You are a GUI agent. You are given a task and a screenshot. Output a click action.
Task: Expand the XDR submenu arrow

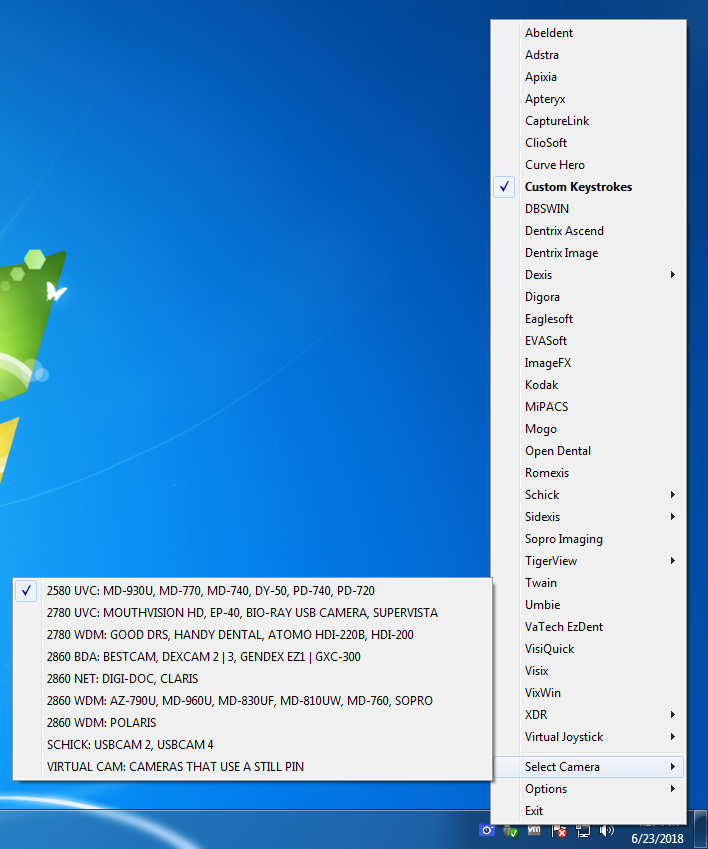click(x=673, y=715)
